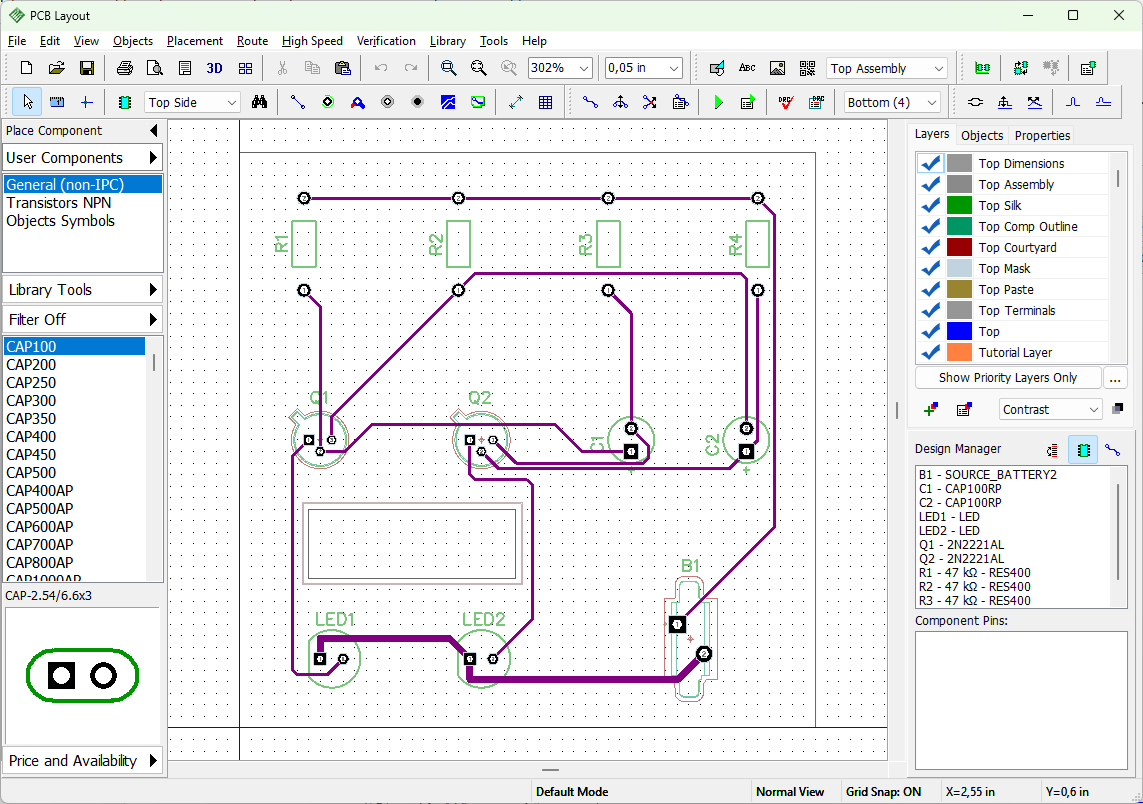Open the 3D preview
The height and width of the screenshot is (804, 1143).
point(214,68)
